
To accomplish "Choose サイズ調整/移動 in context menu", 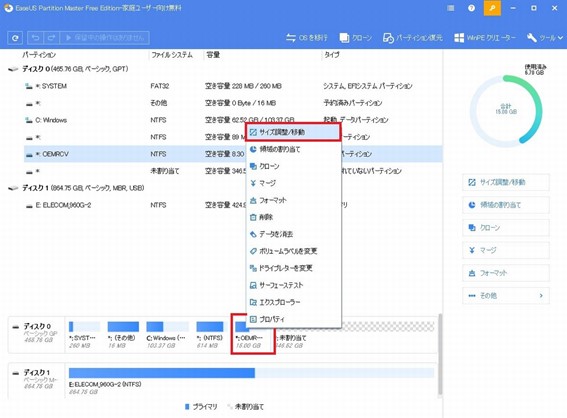I will [293, 132].
